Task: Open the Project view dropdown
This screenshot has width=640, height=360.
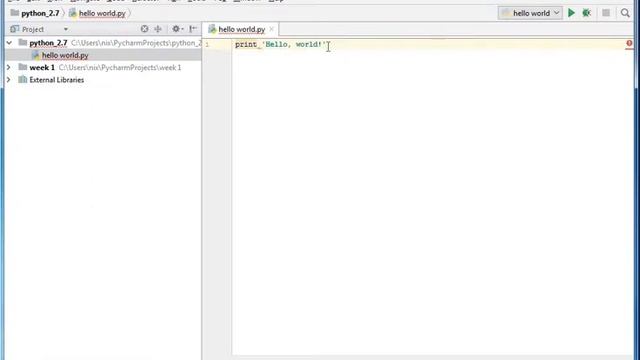Action: click(65, 29)
